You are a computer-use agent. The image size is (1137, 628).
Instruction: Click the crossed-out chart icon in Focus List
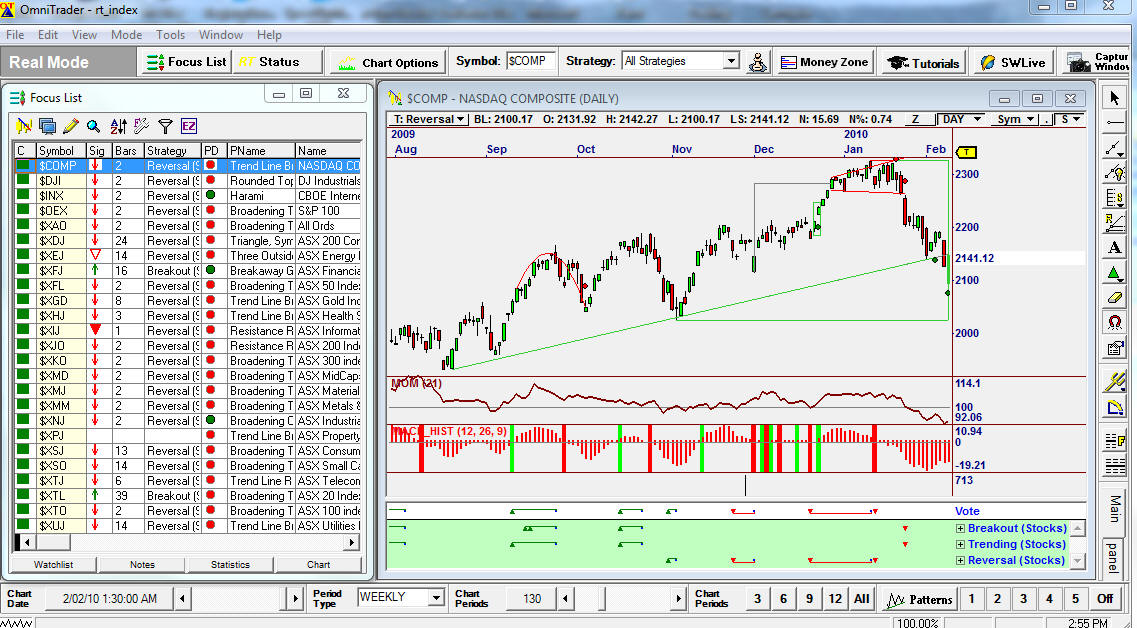coord(24,126)
